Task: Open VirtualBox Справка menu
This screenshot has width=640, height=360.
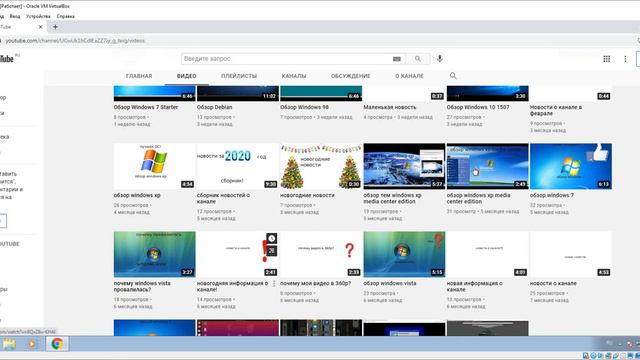Action: point(66,16)
